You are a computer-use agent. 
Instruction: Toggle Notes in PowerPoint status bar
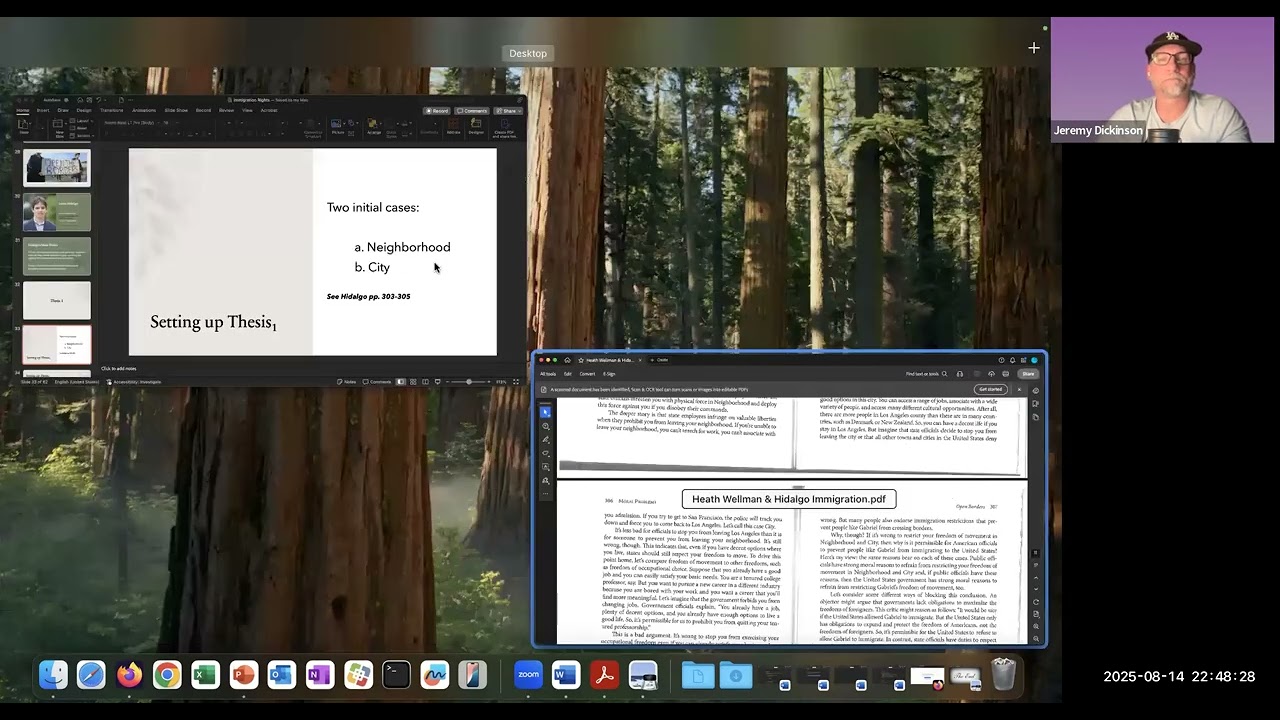coord(347,381)
